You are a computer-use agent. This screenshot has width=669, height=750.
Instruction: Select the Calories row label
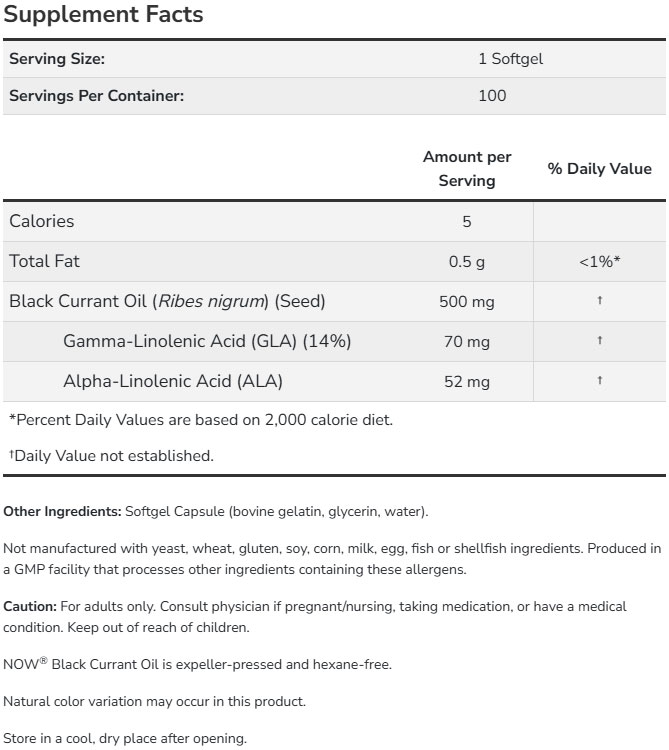coord(42,221)
